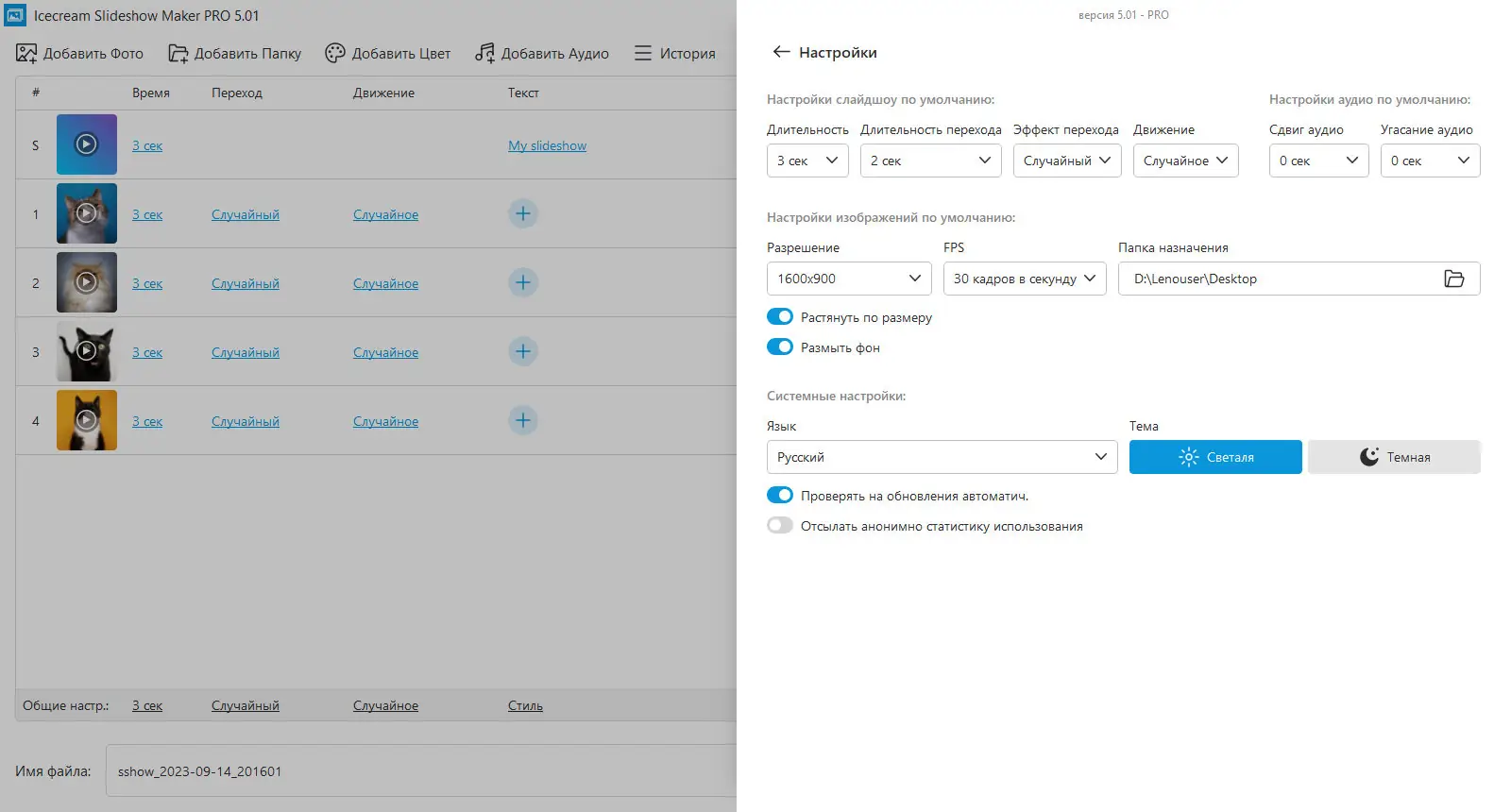Click the Добавить Фото toolbar button
The width and height of the screenshot is (1511, 812).
pos(80,53)
